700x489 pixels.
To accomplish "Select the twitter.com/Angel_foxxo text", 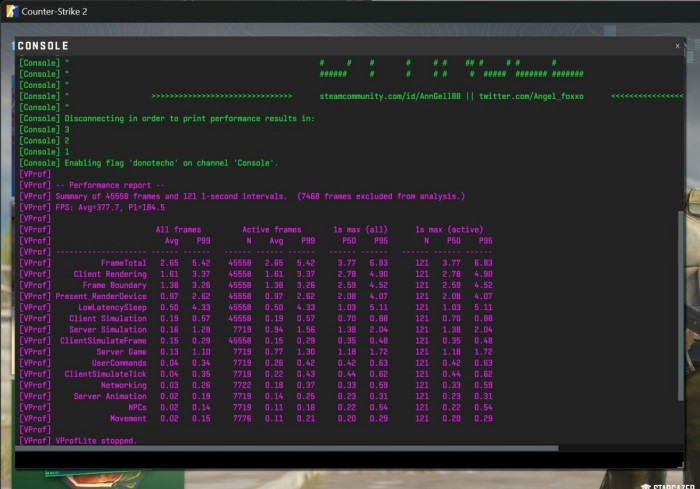I will tap(531, 96).
